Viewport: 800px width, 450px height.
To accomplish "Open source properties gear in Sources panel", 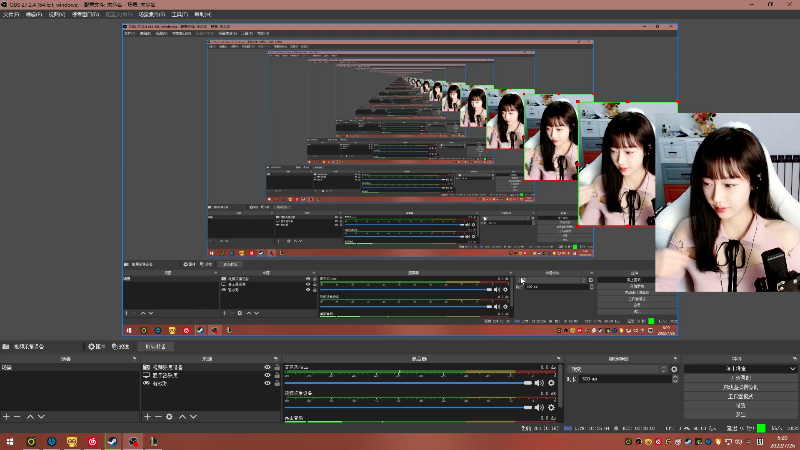I will (169, 417).
